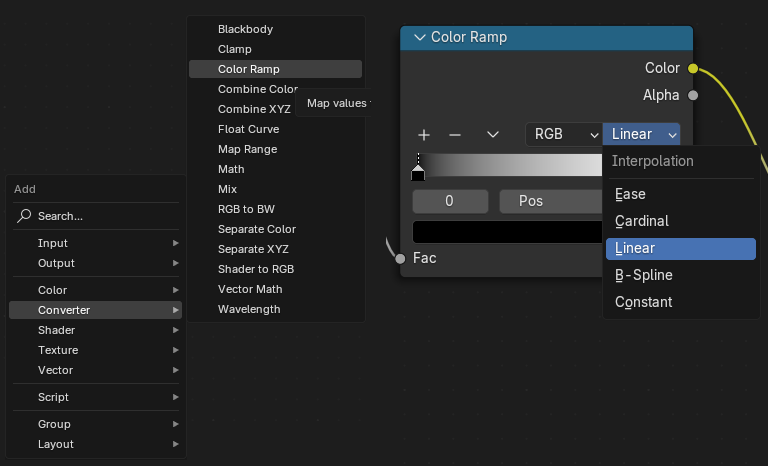Click the gray Alpha output socket
The width and height of the screenshot is (768, 466).
click(x=693, y=95)
